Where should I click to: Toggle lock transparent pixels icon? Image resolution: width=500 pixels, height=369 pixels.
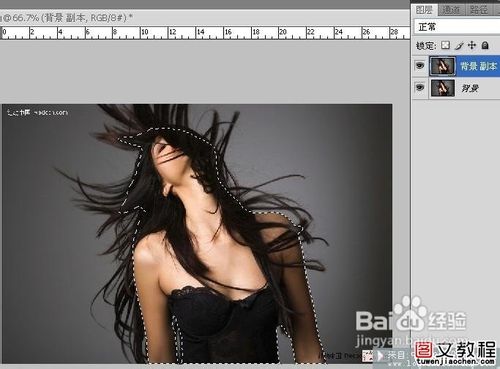click(x=445, y=45)
